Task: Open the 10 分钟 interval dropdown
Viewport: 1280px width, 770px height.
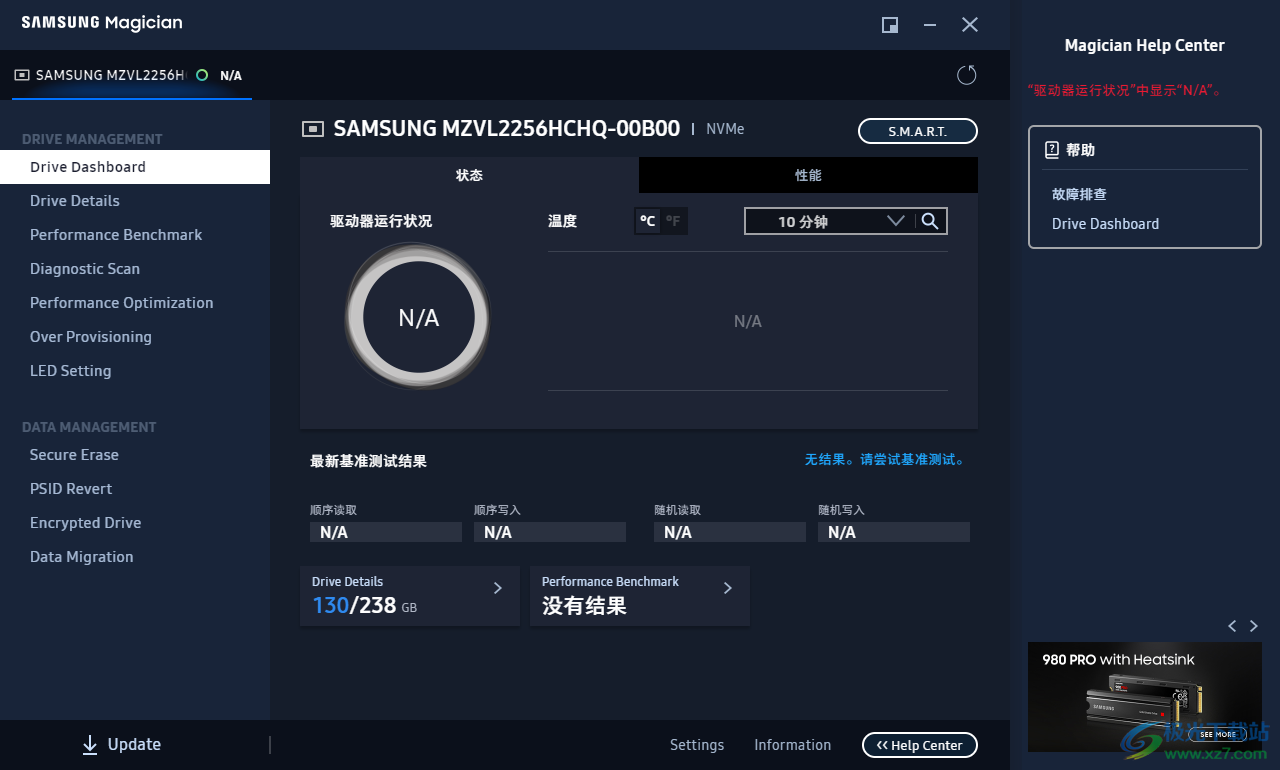Action: [895, 220]
